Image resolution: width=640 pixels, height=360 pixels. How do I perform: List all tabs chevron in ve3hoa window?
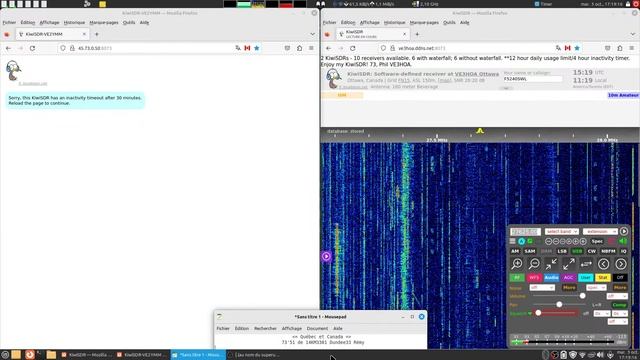pyautogui.click(x=633, y=34)
